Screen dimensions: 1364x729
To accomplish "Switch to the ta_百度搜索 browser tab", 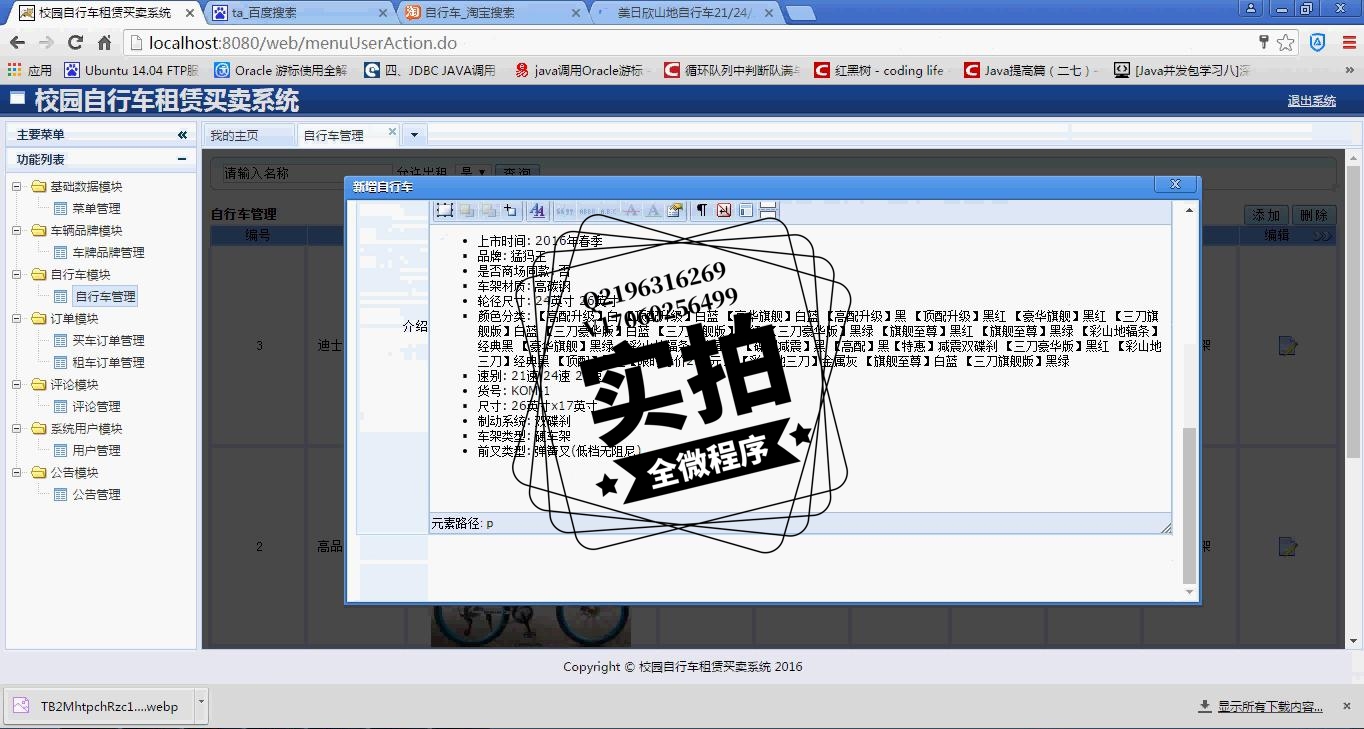I will 301,13.
